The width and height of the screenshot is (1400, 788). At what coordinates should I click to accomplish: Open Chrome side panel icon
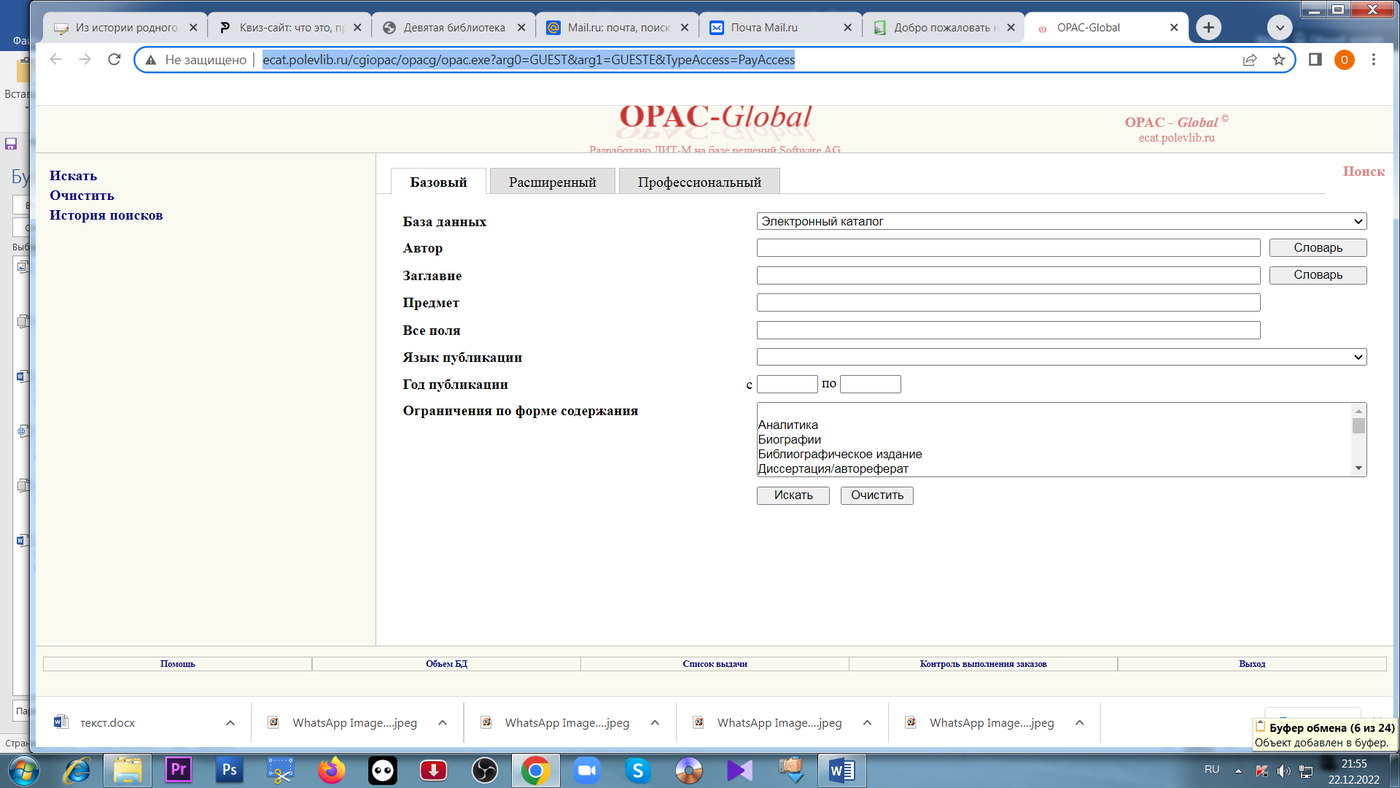click(1315, 60)
